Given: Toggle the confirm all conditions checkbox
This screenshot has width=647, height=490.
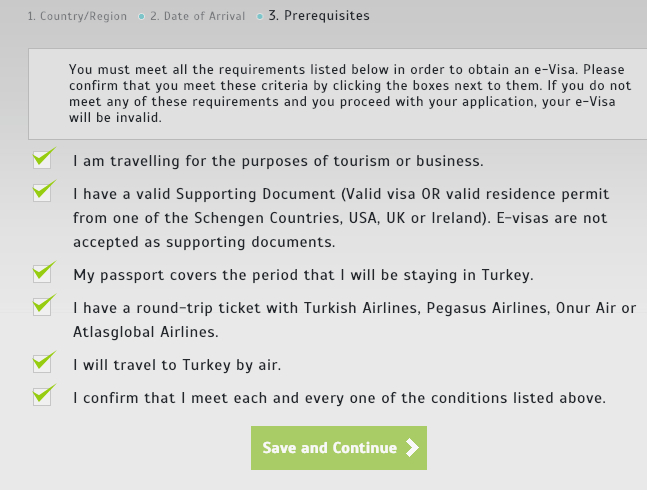Looking at the screenshot, I should pos(42,397).
